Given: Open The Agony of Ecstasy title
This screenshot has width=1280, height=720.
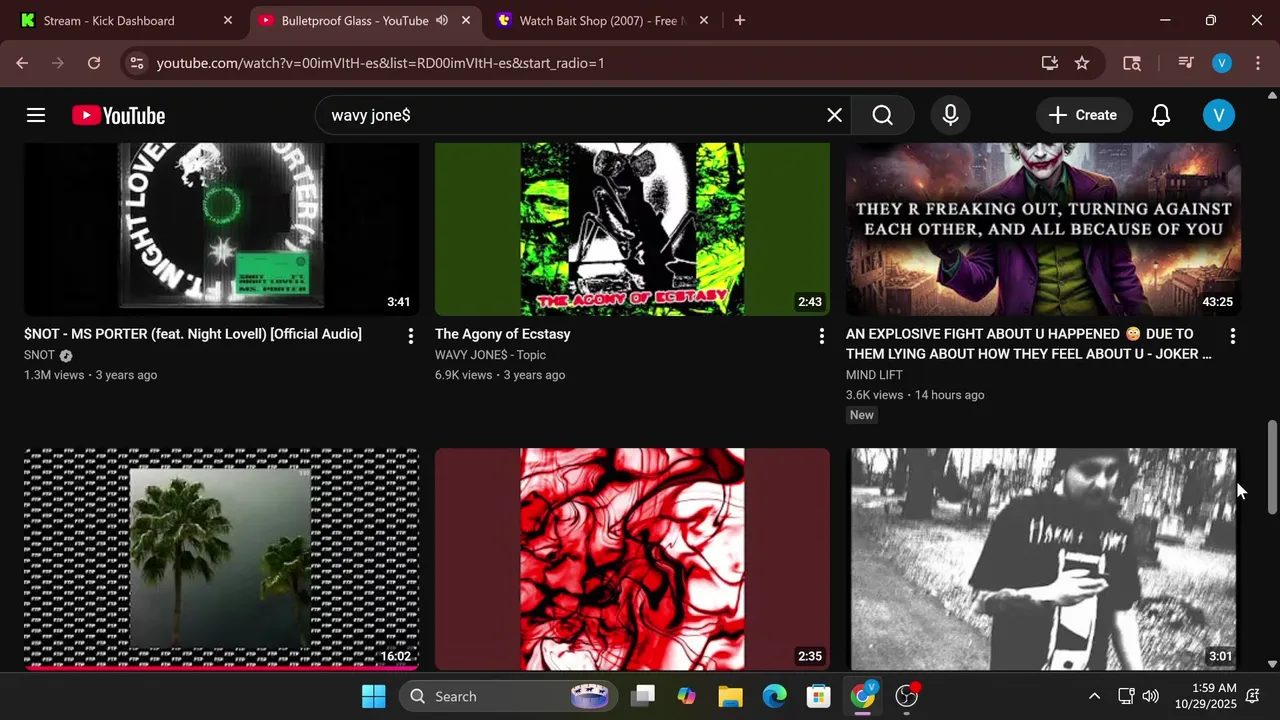Looking at the screenshot, I should [x=503, y=334].
